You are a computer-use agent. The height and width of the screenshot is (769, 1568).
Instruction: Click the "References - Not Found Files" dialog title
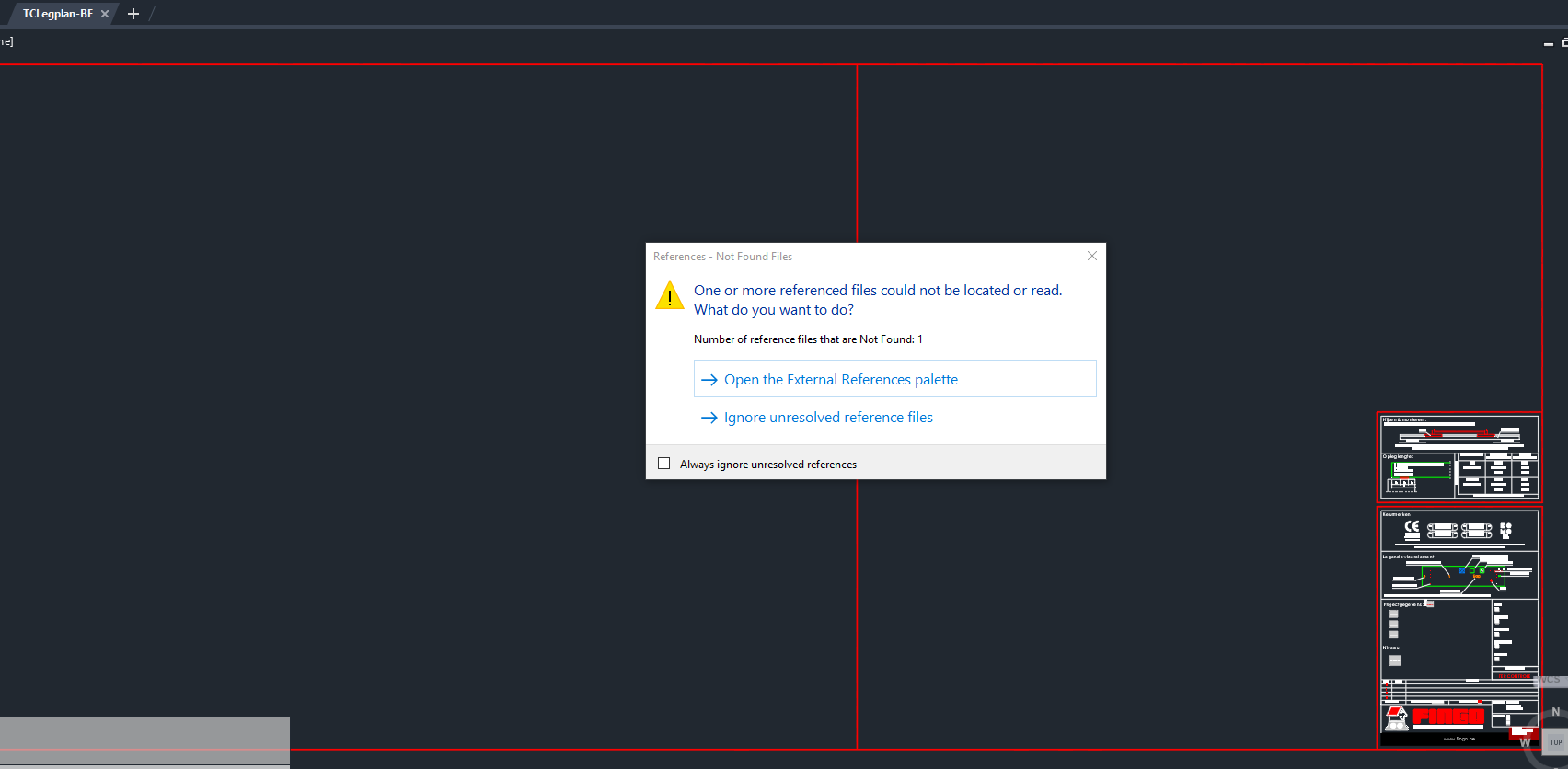coord(722,257)
